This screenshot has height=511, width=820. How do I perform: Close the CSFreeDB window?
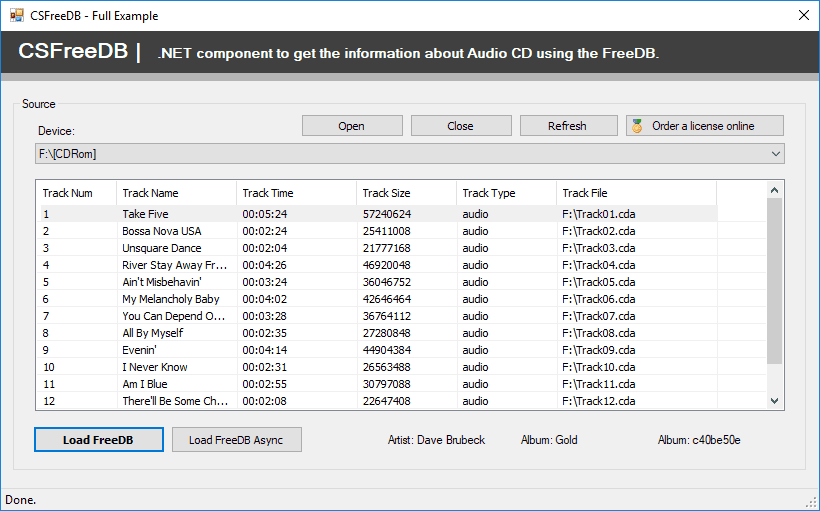pyautogui.click(x=803, y=16)
